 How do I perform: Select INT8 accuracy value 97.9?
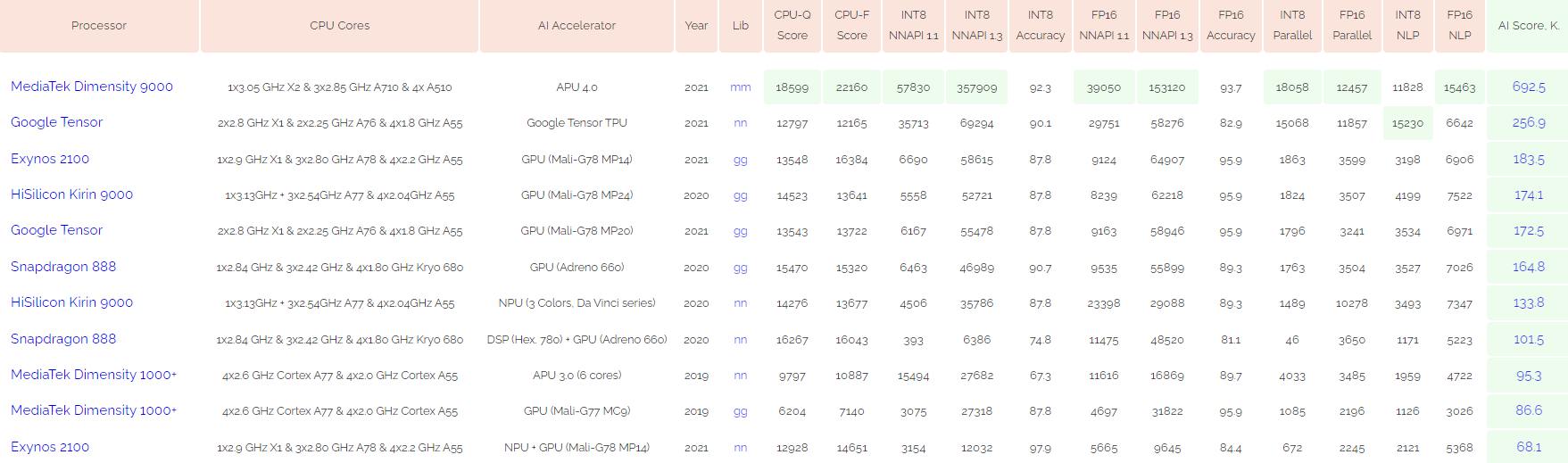tap(1041, 448)
